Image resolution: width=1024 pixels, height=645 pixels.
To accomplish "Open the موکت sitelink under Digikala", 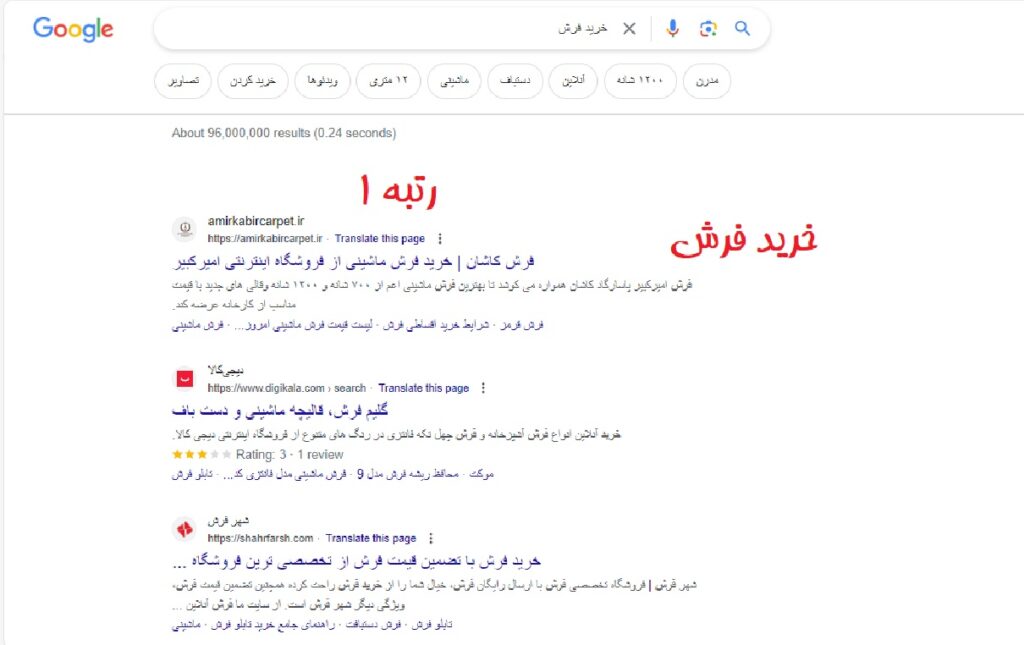I will [x=481, y=474].
